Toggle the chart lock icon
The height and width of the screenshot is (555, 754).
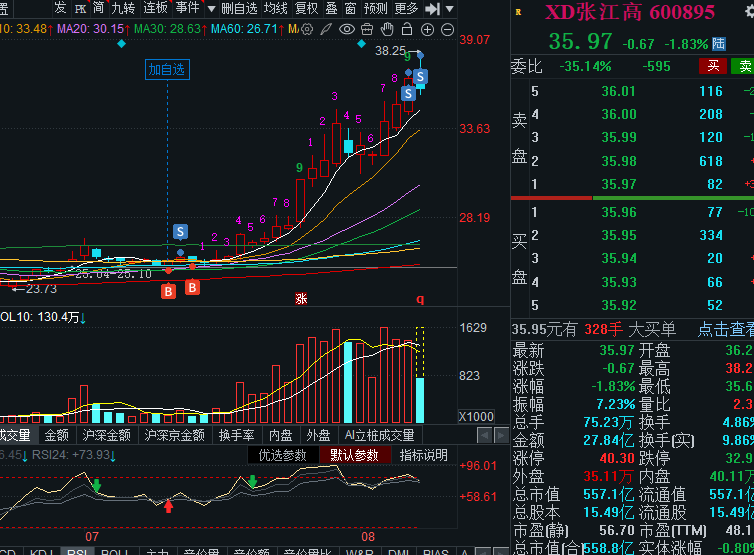click(407, 29)
